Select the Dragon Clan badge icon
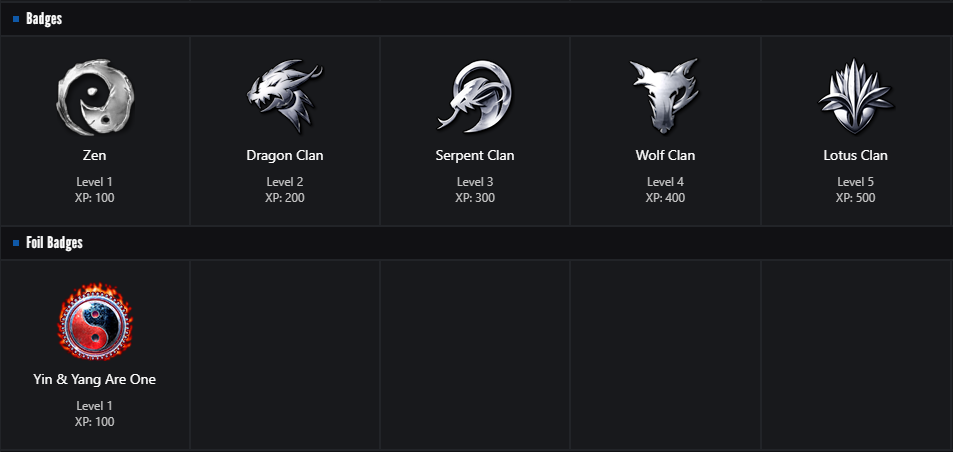The width and height of the screenshot is (953, 452). coord(285,97)
